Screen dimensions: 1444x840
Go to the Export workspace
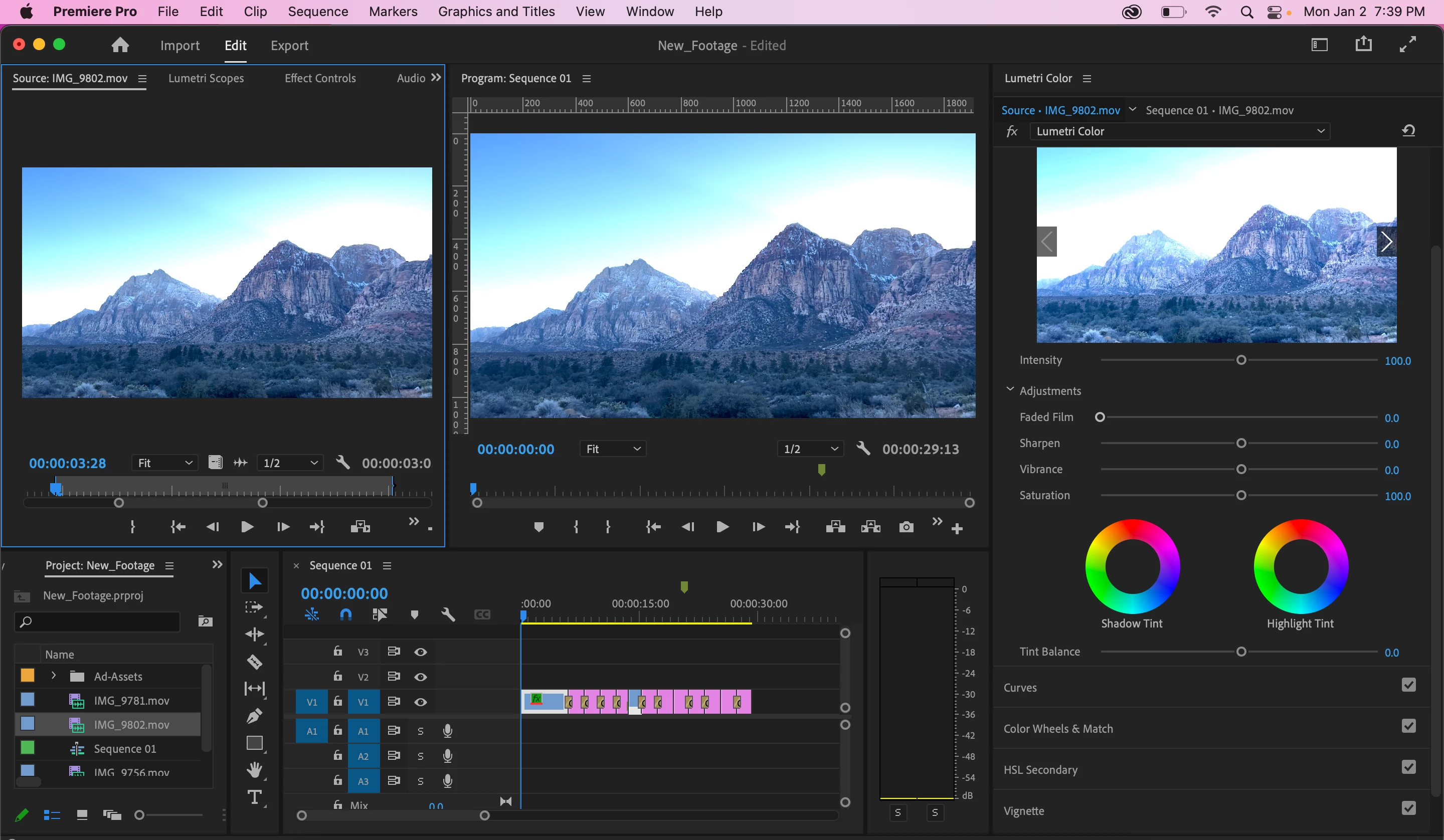point(289,45)
